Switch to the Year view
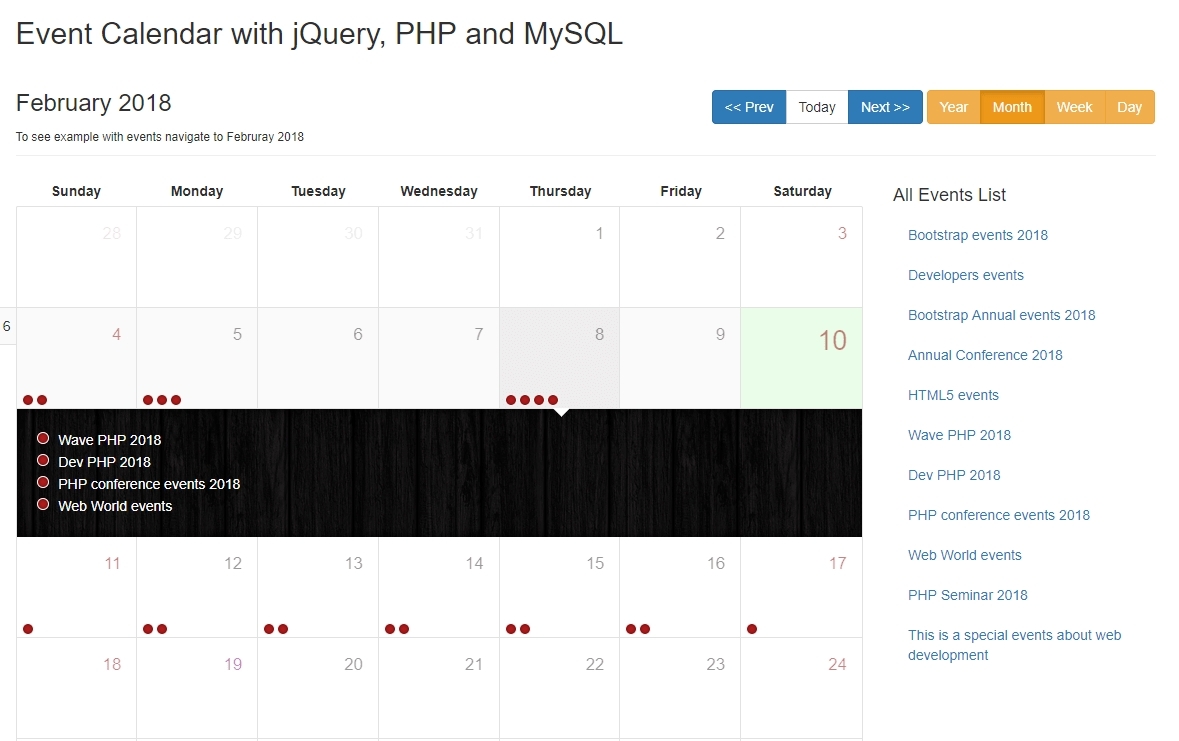The image size is (1179, 741). [x=953, y=107]
